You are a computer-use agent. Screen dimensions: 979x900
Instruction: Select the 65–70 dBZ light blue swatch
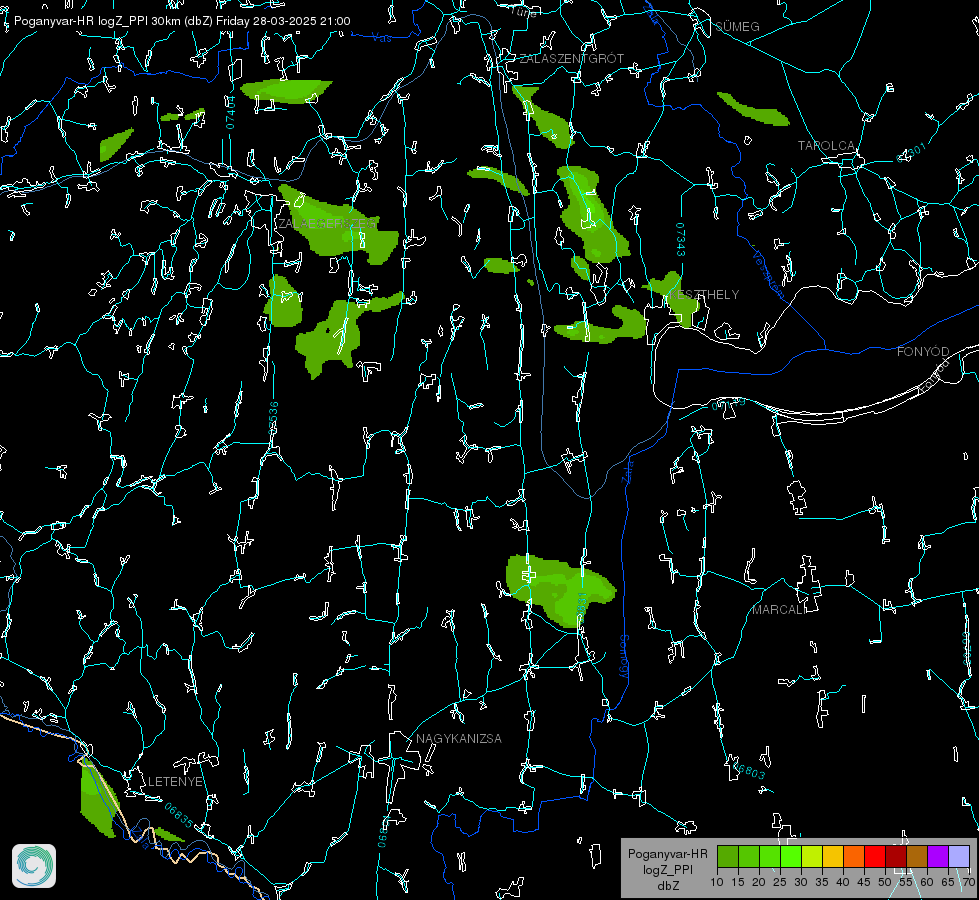click(x=959, y=856)
